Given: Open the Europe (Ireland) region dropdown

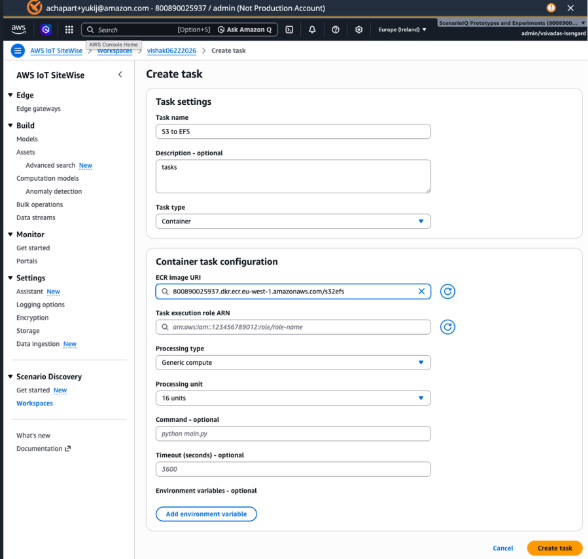Looking at the screenshot, I should [x=402, y=30].
